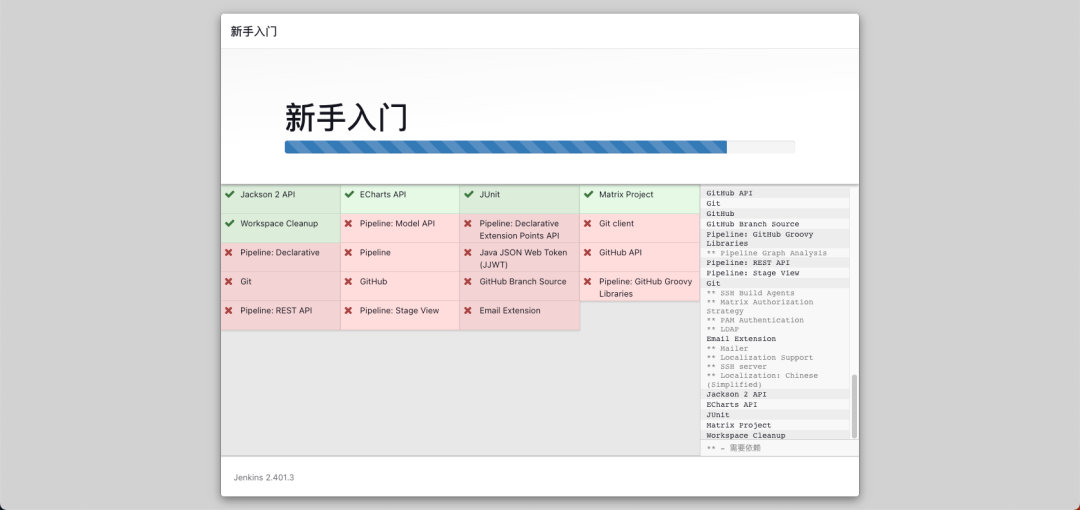Click 'Email Extension' name in plugin grid
This screenshot has width=1080, height=510.
510,310
